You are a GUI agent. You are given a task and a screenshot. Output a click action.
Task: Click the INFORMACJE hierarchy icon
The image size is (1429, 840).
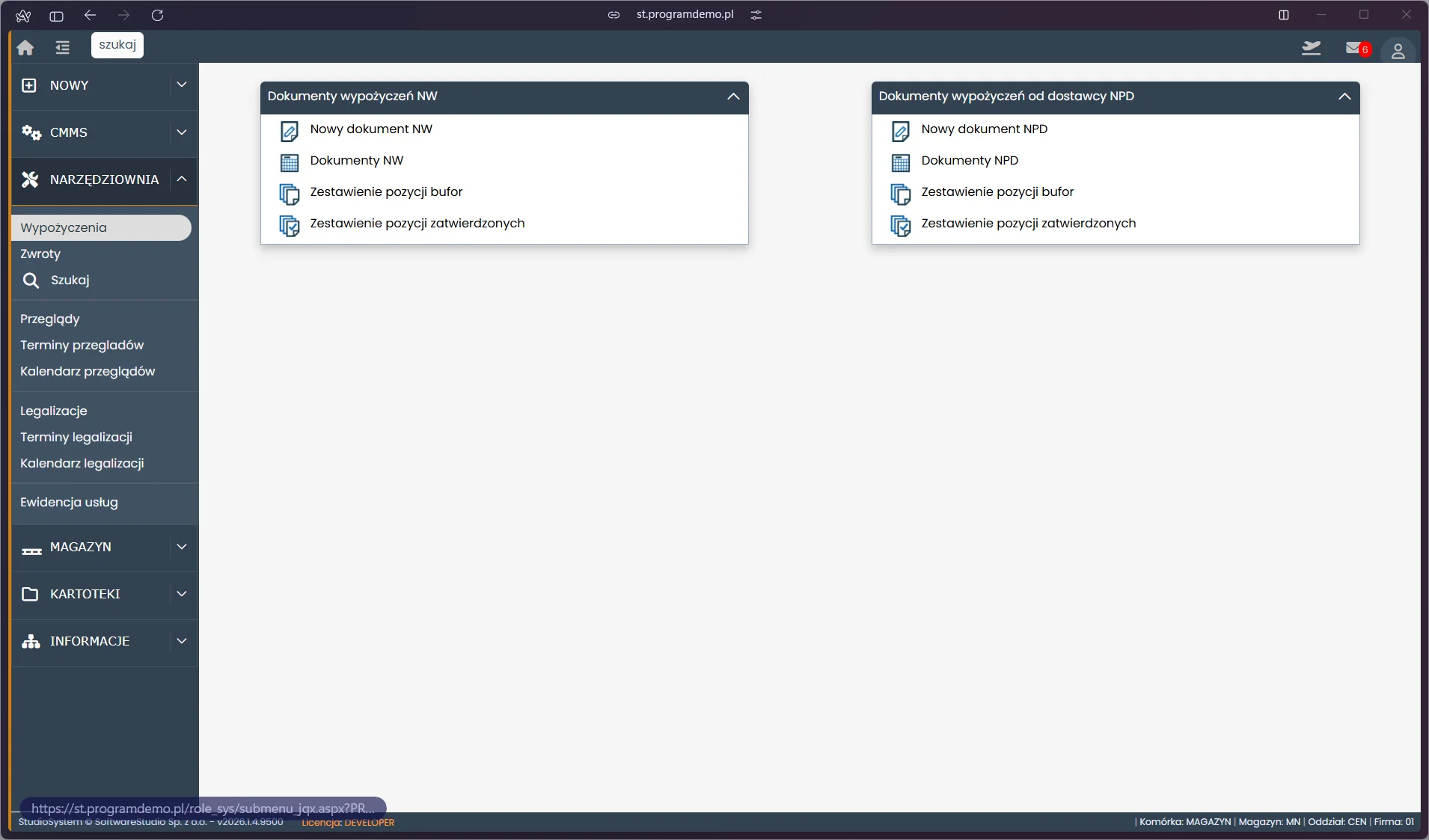[31, 641]
